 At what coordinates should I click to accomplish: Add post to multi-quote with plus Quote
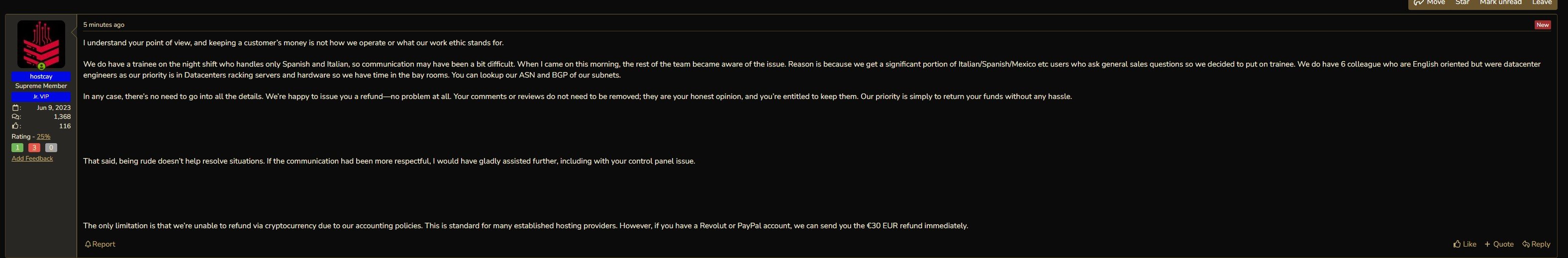(1499, 244)
